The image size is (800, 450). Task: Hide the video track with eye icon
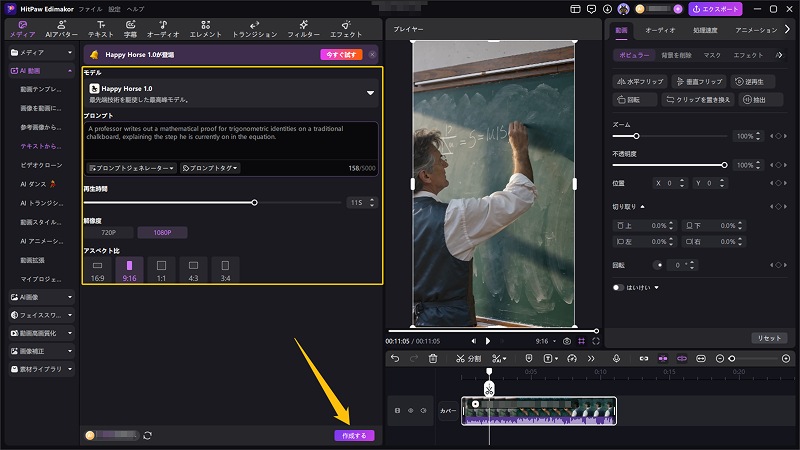coord(411,410)
